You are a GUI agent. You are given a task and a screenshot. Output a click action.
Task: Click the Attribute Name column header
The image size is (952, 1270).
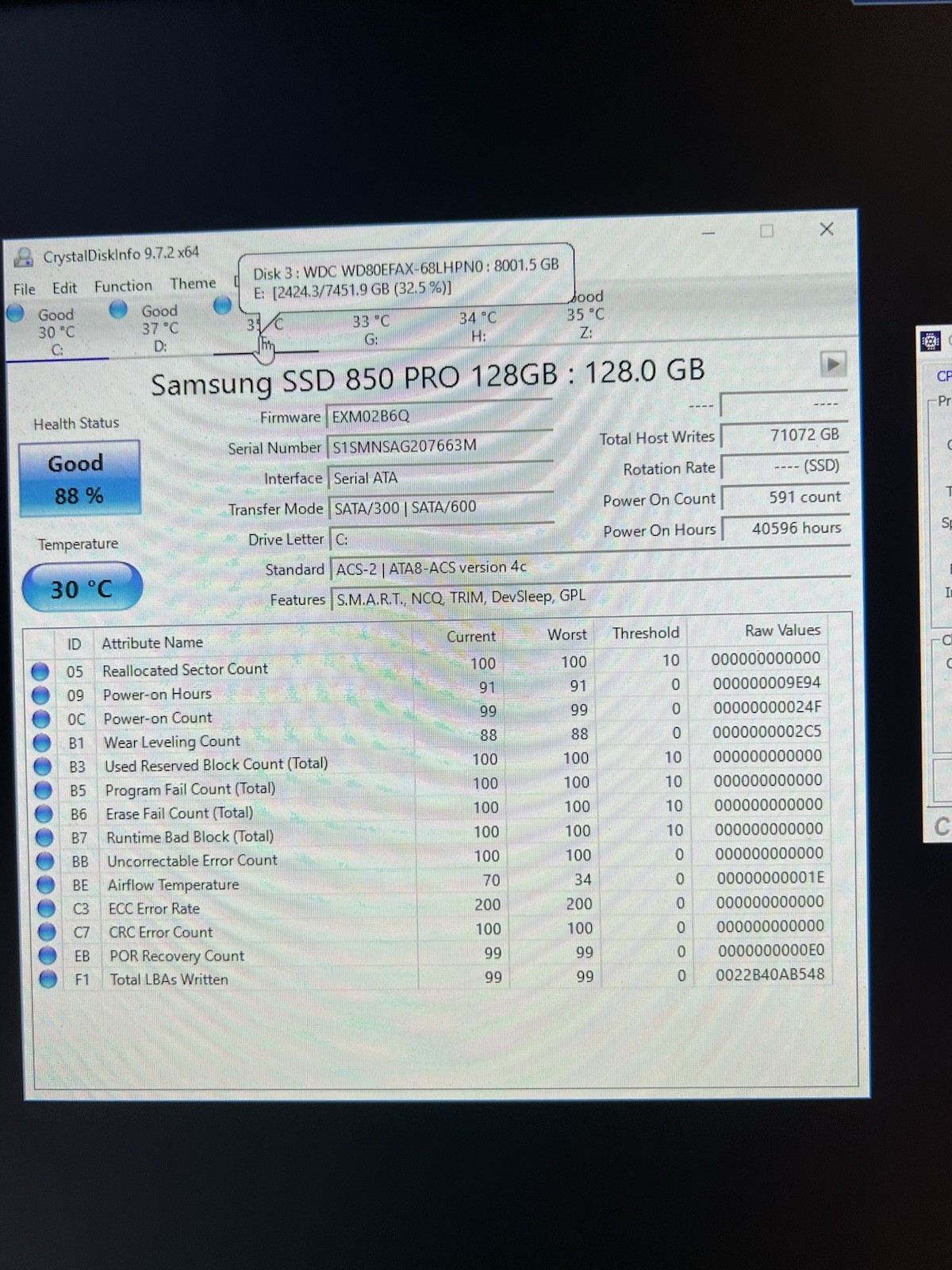(x=152, y=642)
